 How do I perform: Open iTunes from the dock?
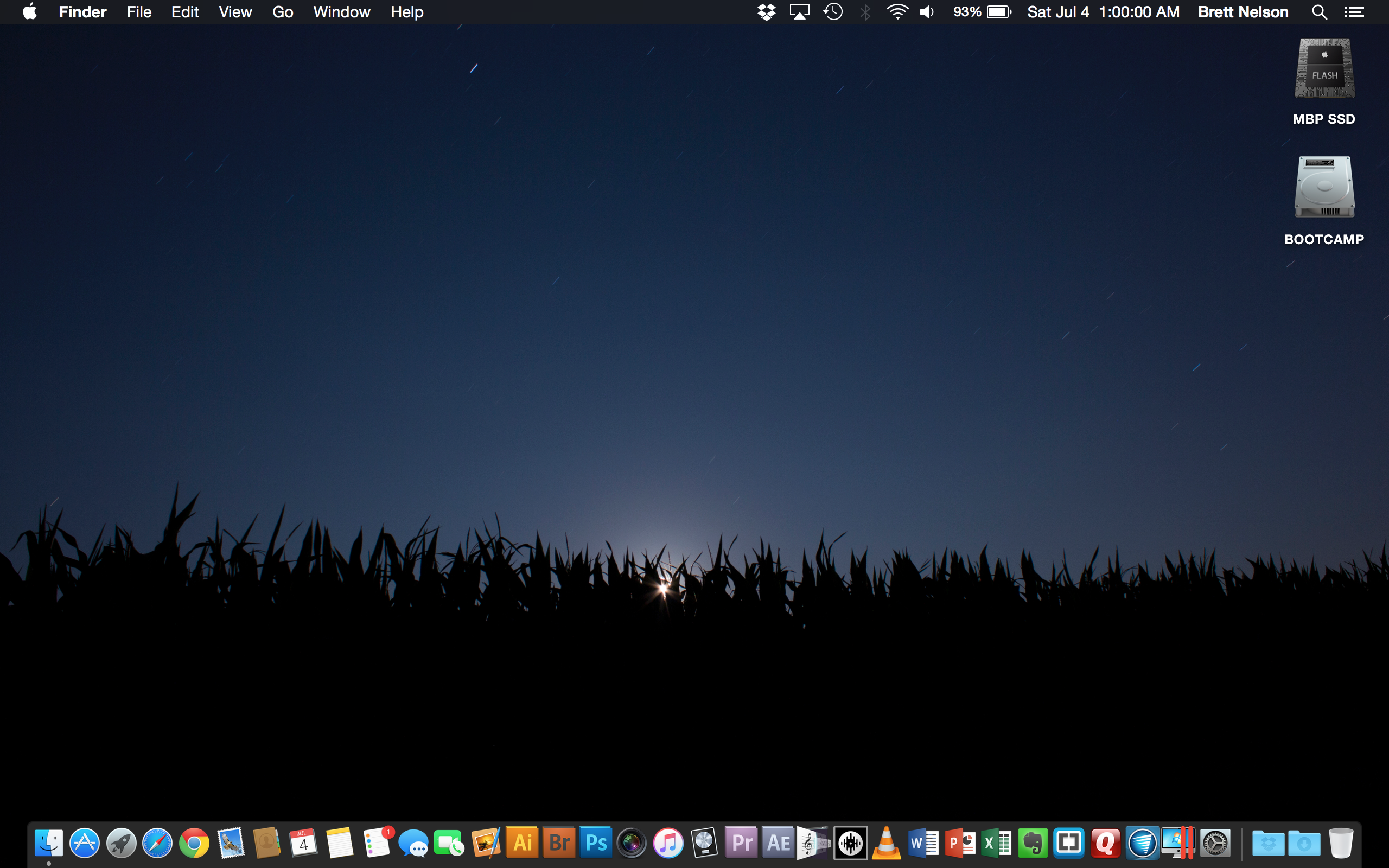pos(668,843)
